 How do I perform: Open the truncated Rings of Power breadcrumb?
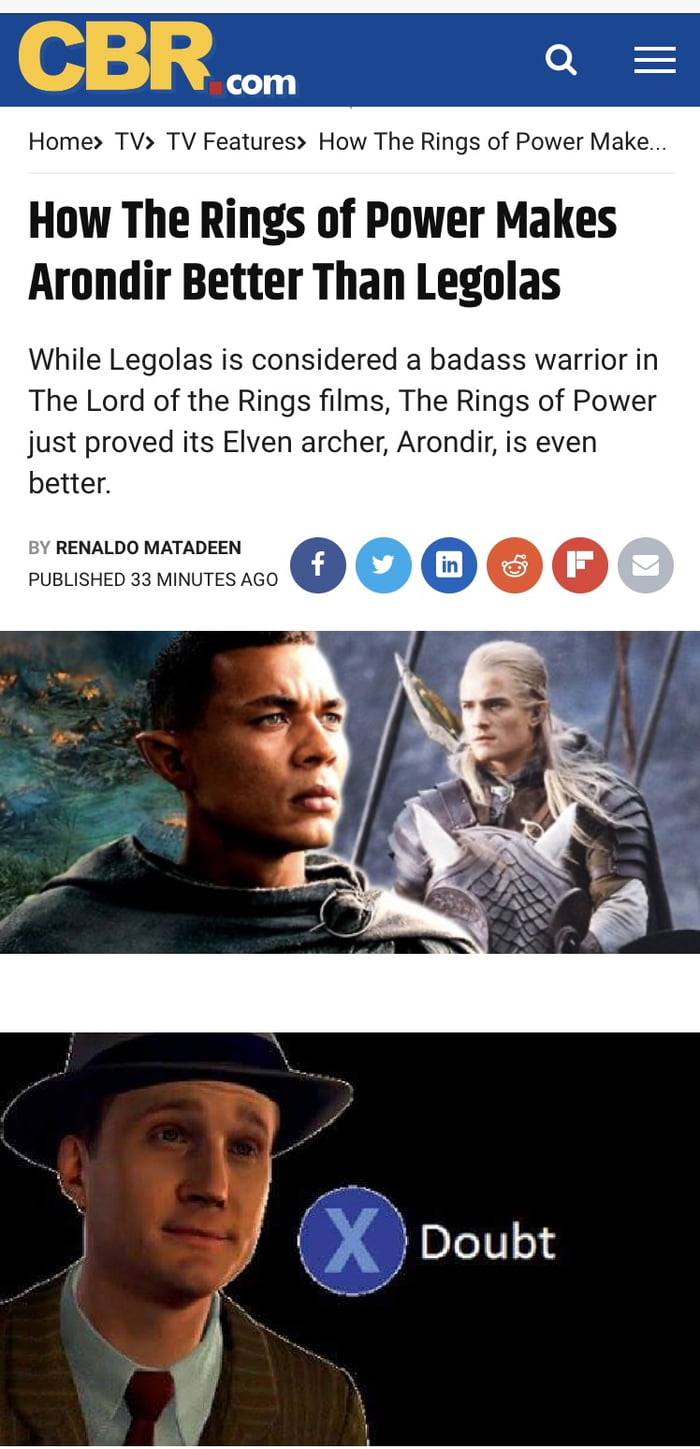pyautogui.click(x=492, y=142)
